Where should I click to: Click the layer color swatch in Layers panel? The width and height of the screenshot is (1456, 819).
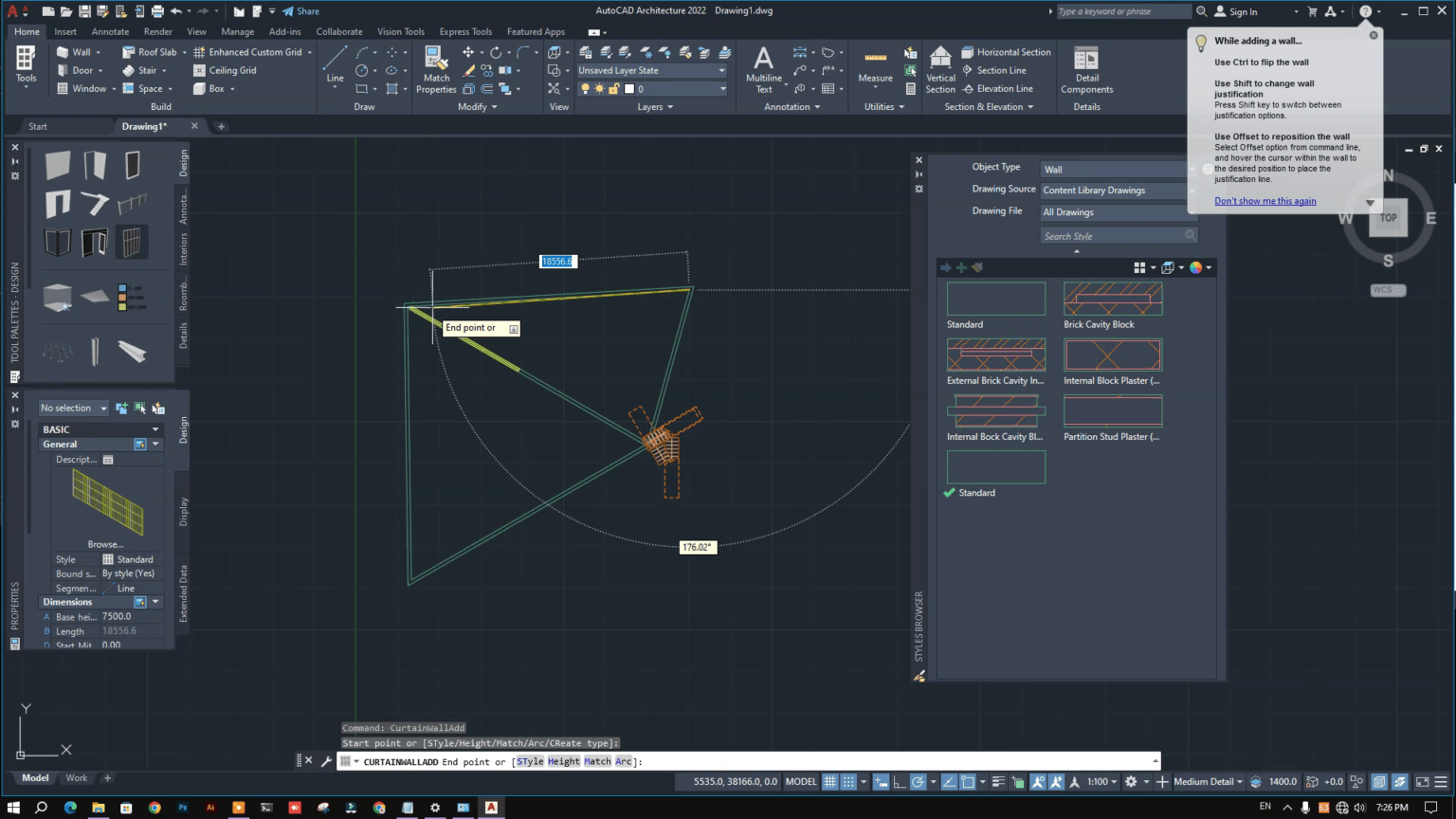[628, 88]
